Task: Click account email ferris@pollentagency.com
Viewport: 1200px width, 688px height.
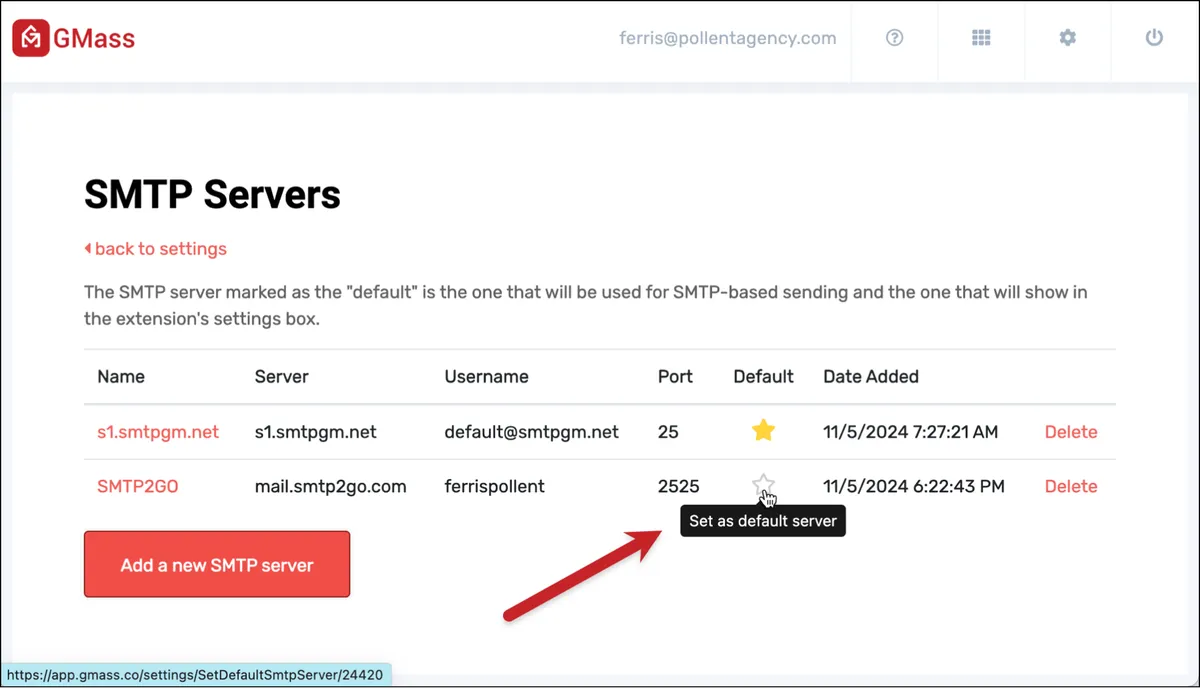Action: 728,38
